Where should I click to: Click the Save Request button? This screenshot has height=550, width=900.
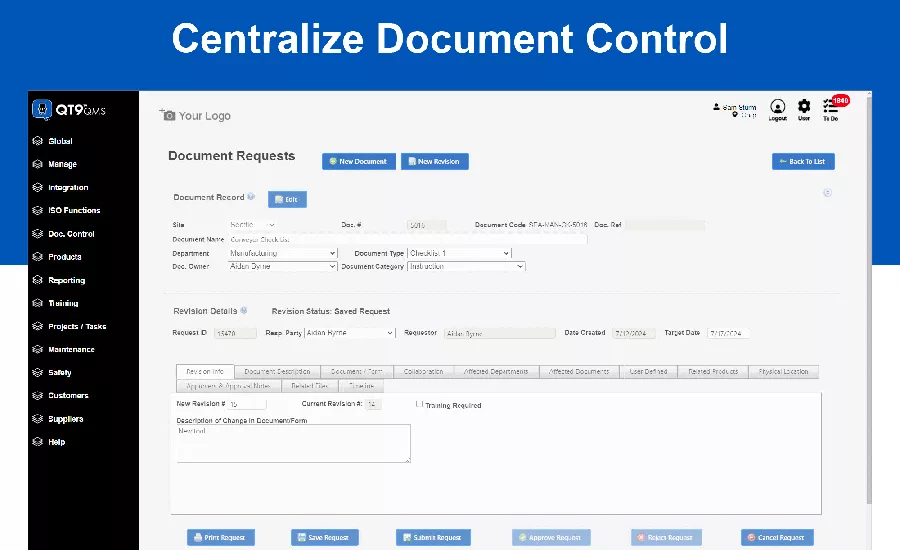pyautogui.click(x=325, y=537)
